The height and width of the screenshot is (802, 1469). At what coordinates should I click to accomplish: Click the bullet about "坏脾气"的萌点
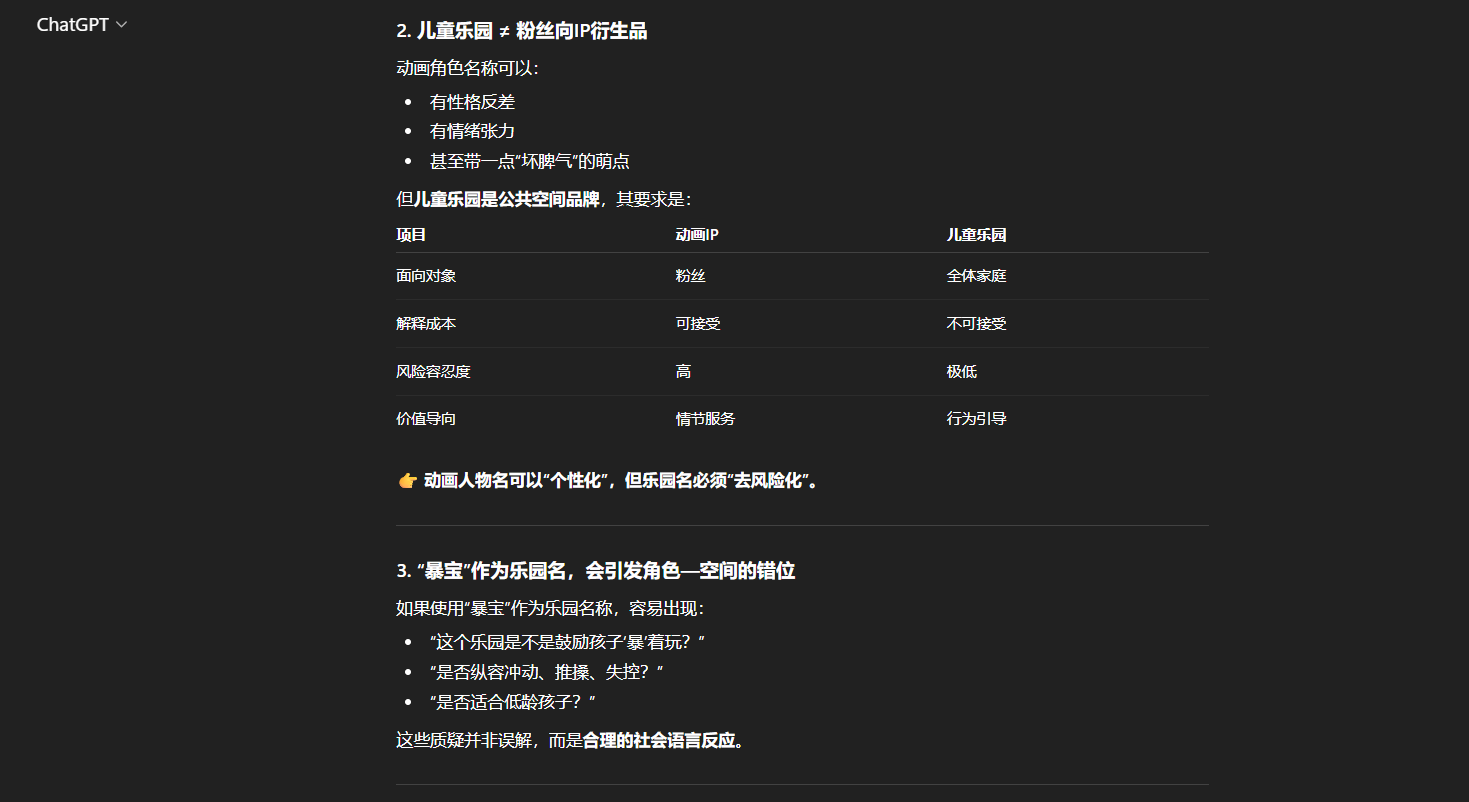click(x=529, y=161)
